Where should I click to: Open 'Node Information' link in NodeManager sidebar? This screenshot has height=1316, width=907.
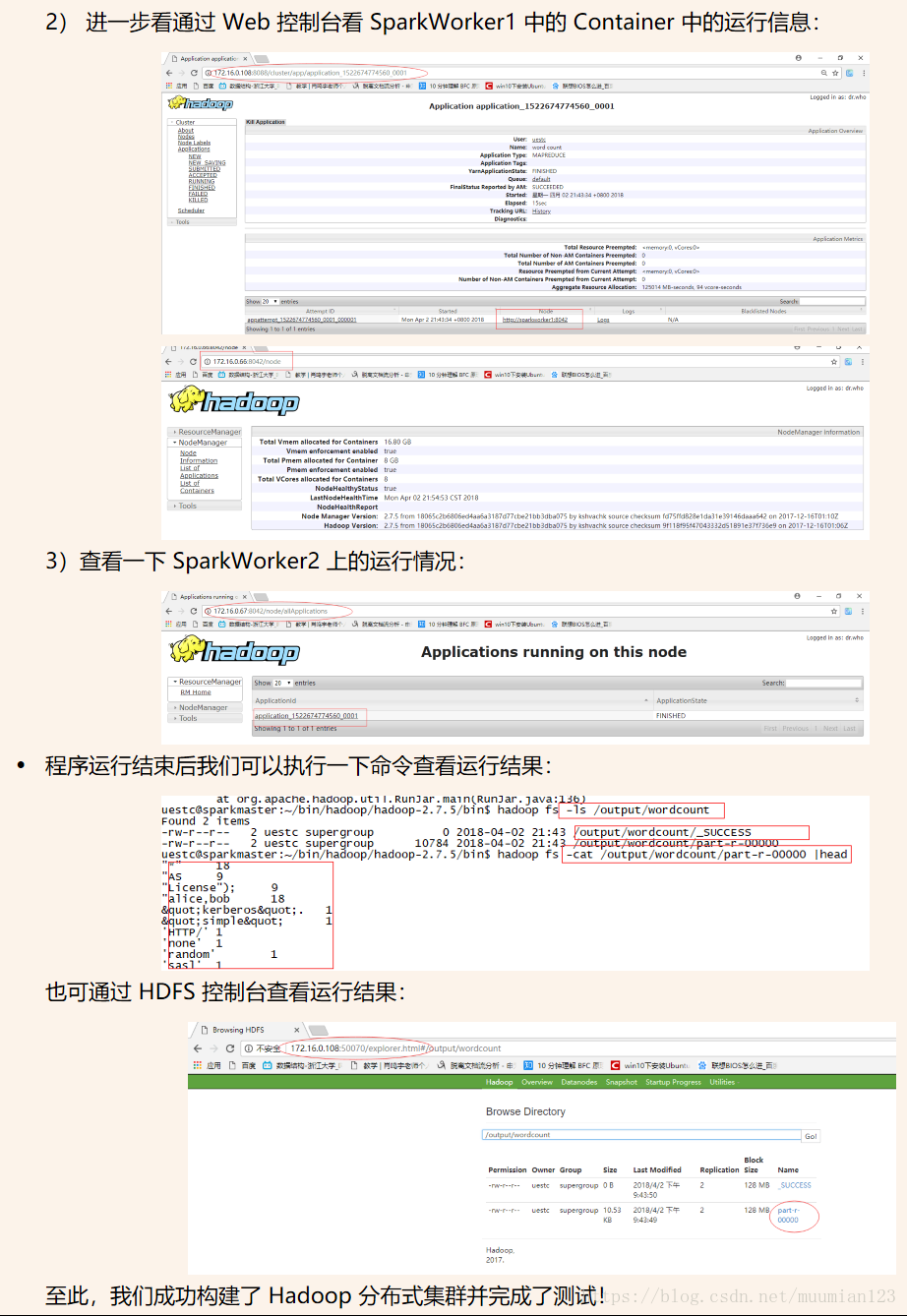[199, 457]
